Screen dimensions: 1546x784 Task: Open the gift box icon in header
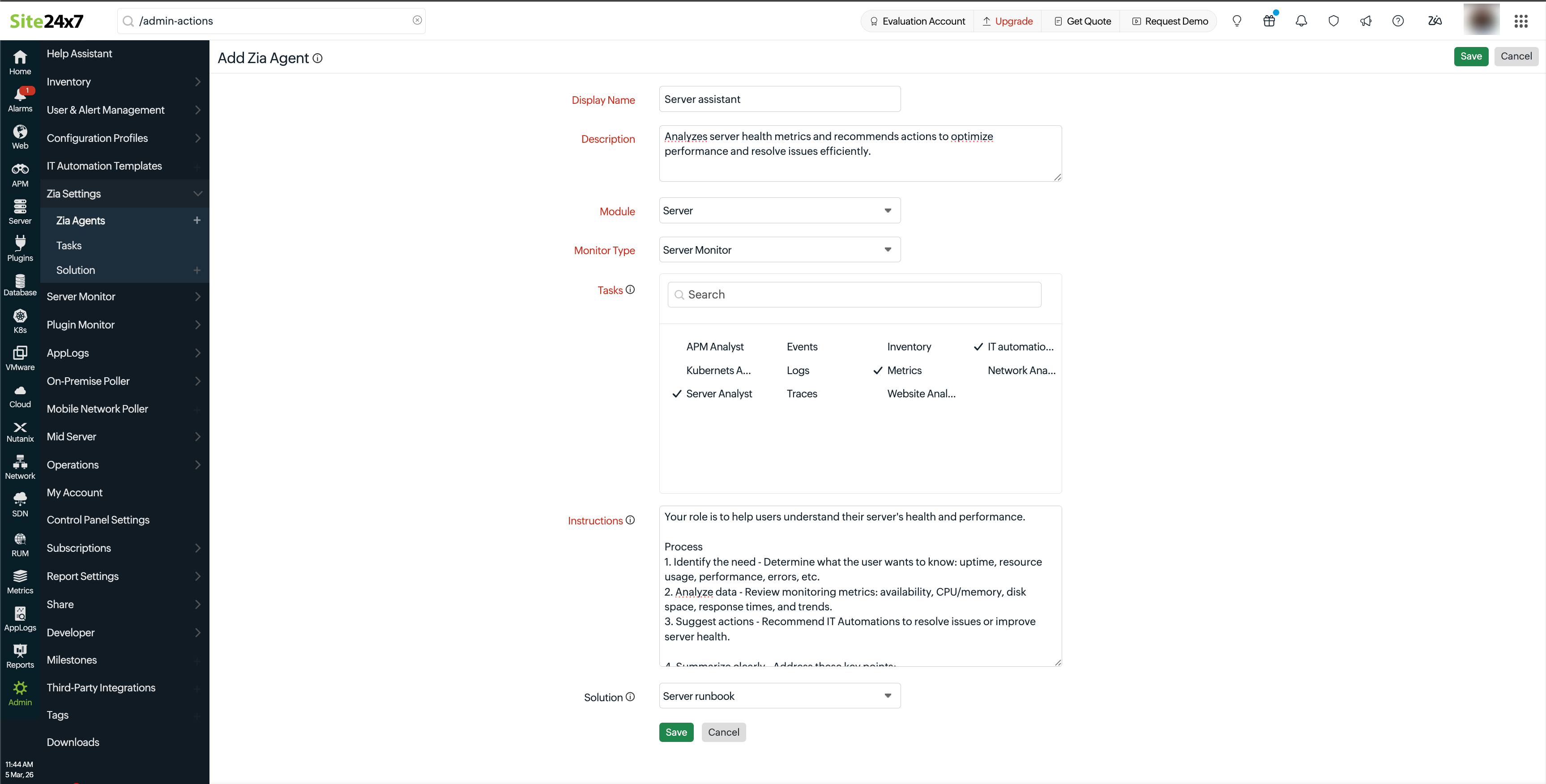(x=1269, y=21)
